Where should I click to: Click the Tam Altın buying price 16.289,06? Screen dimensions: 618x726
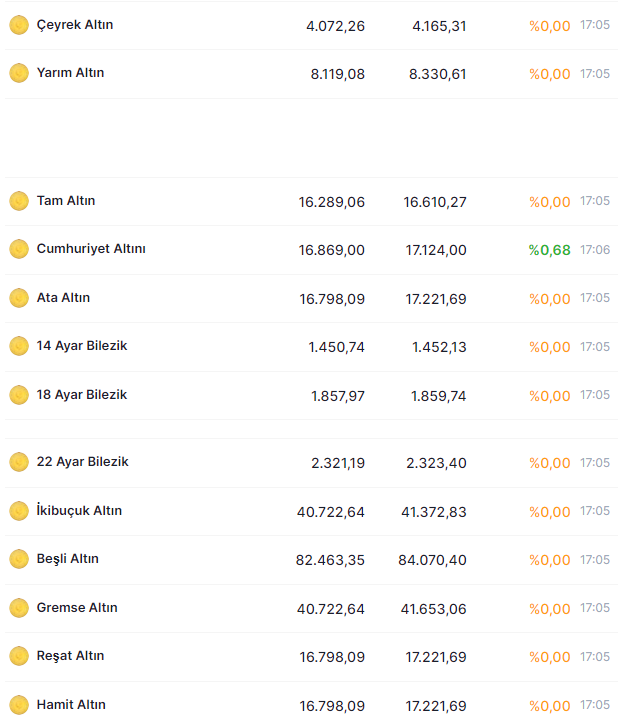pos(331,202)
